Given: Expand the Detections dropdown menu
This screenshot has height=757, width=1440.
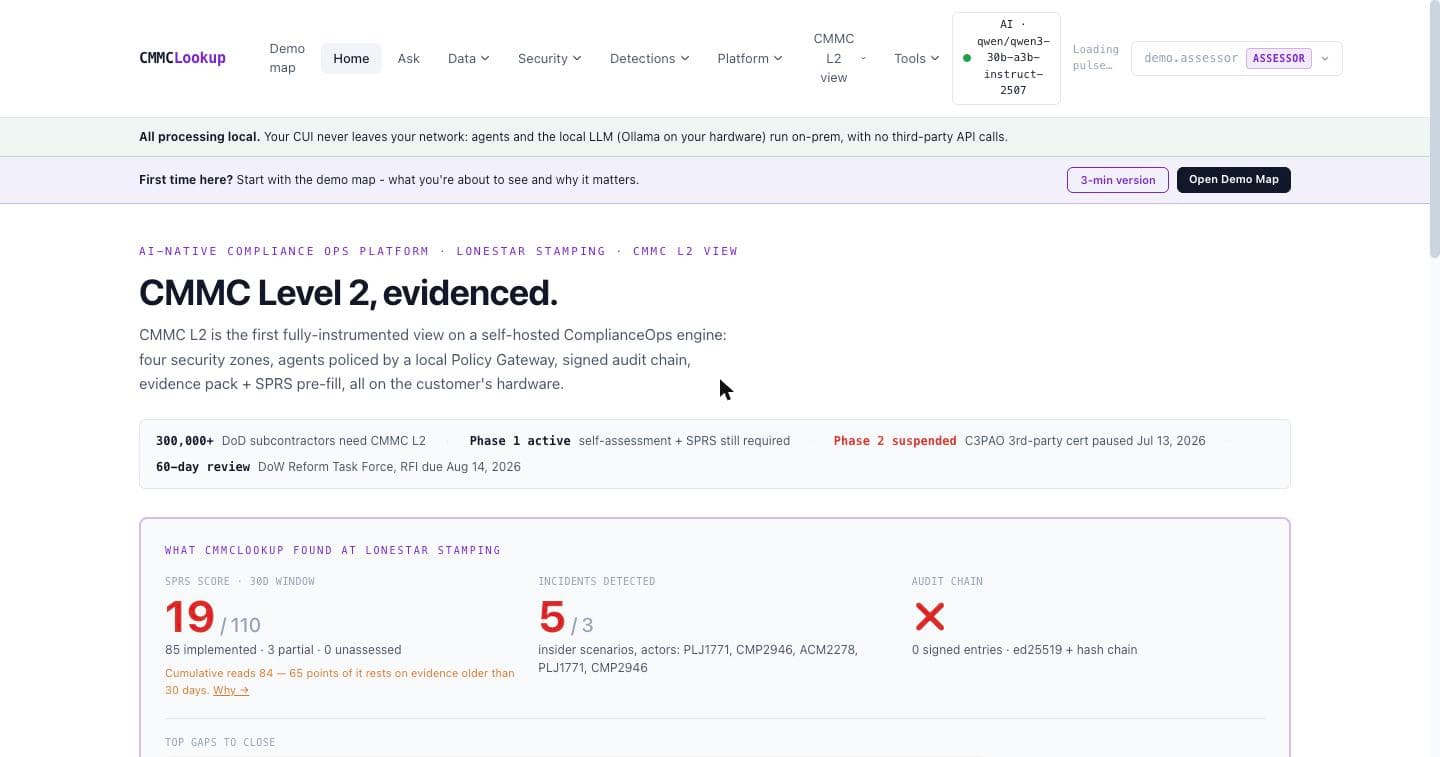Looking at the screenshot, I should 650,58.
